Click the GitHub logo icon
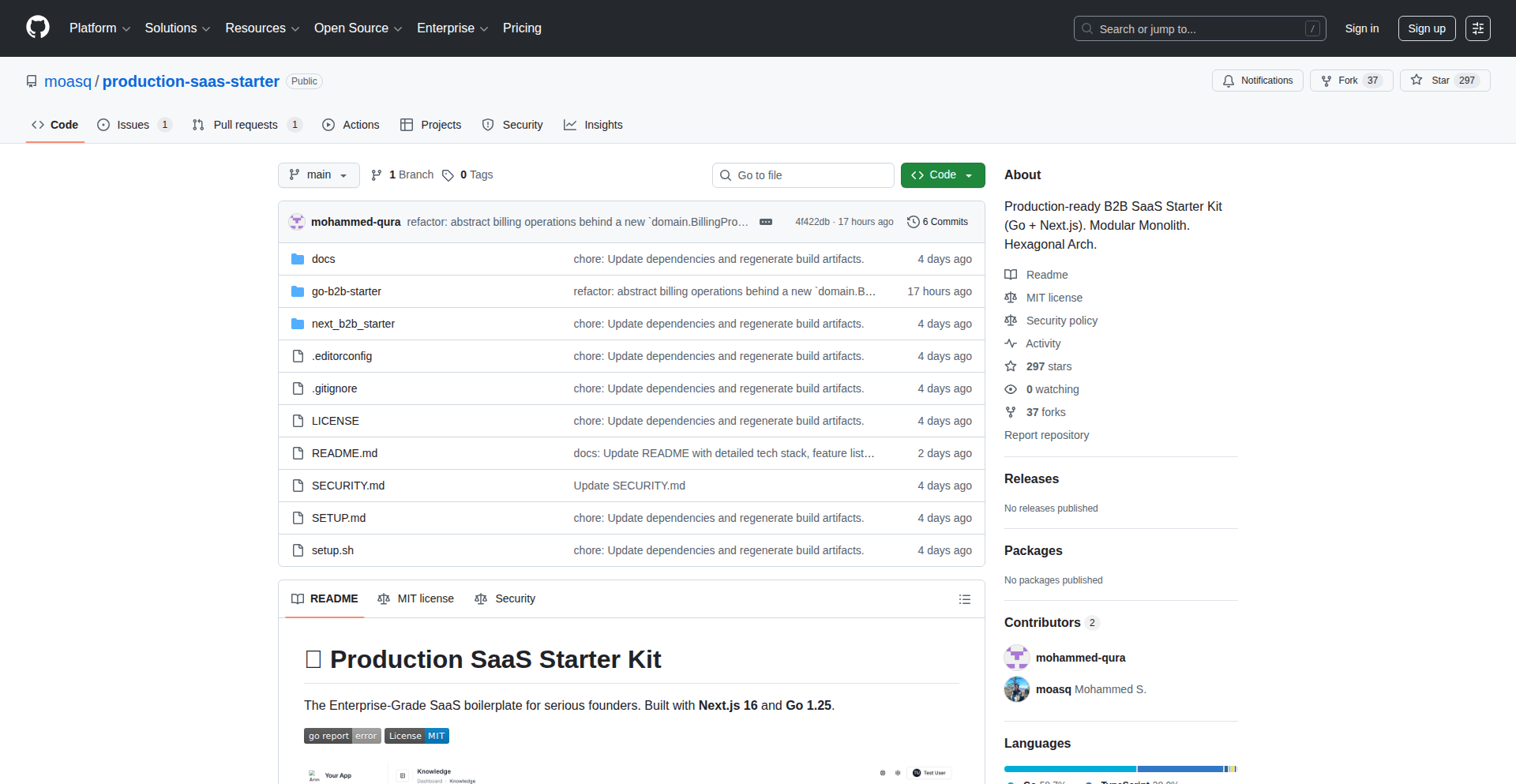The height and width of the screenshot is (784, 1516). 36,28
